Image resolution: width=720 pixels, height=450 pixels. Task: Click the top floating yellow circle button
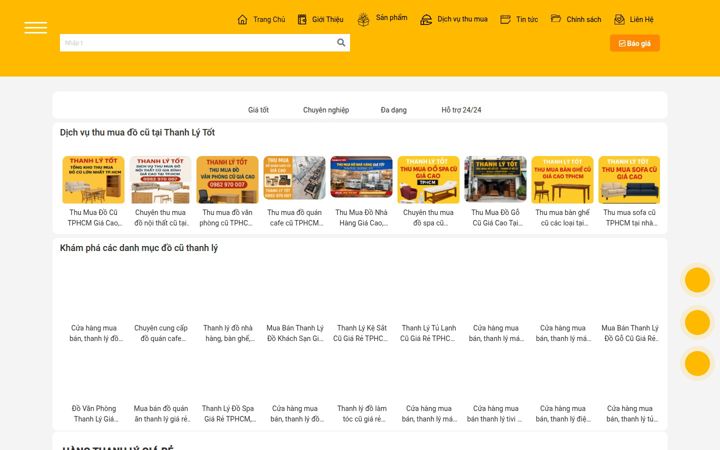click(x=697, y=280)
